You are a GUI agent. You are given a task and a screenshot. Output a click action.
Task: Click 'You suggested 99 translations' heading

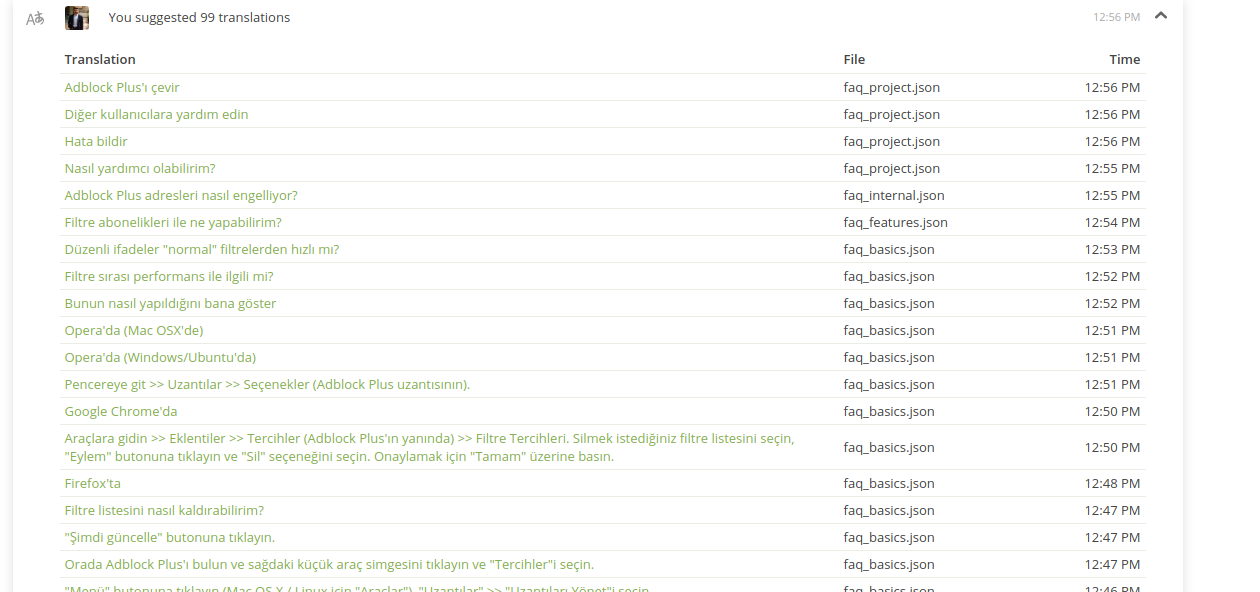(x=199, y=17)
